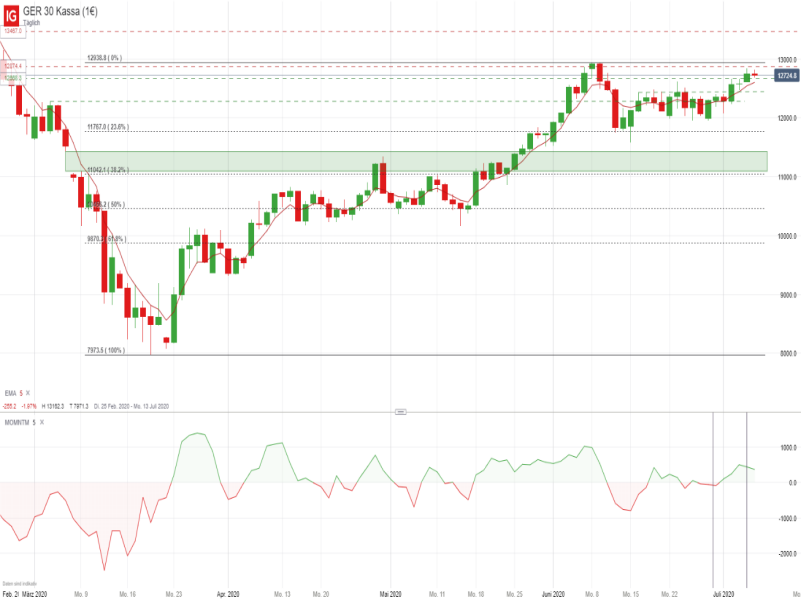Remove the MOMNTM 5 indicator
This screenshot has height=600, width=801.
tap(42, 422)
